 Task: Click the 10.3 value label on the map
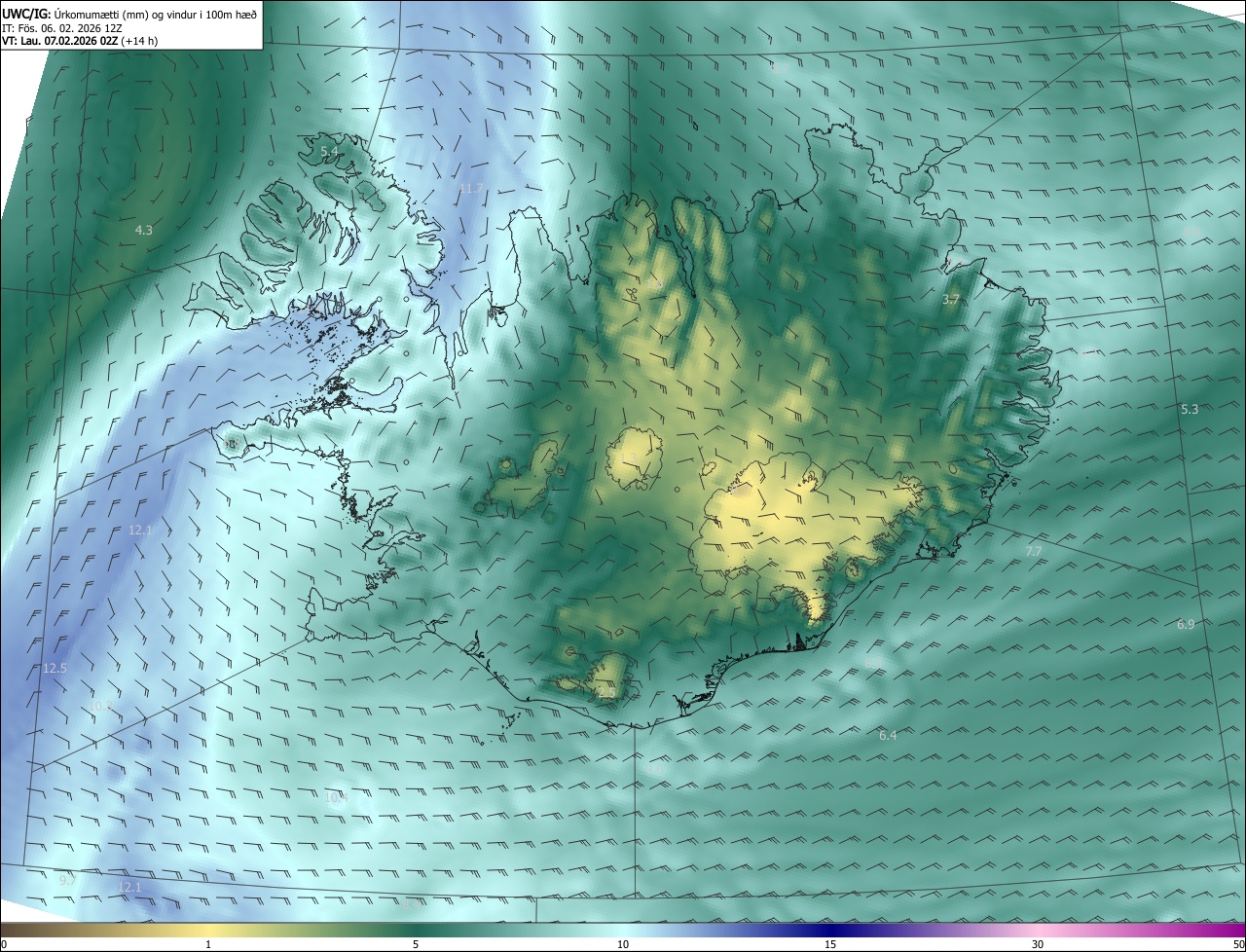click(101, 706)
